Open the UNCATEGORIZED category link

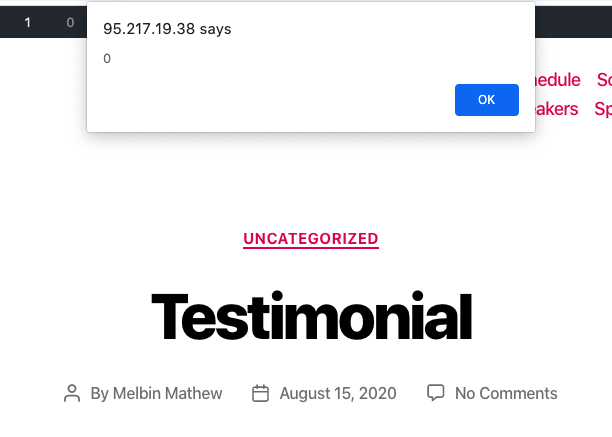pos(311,239)
